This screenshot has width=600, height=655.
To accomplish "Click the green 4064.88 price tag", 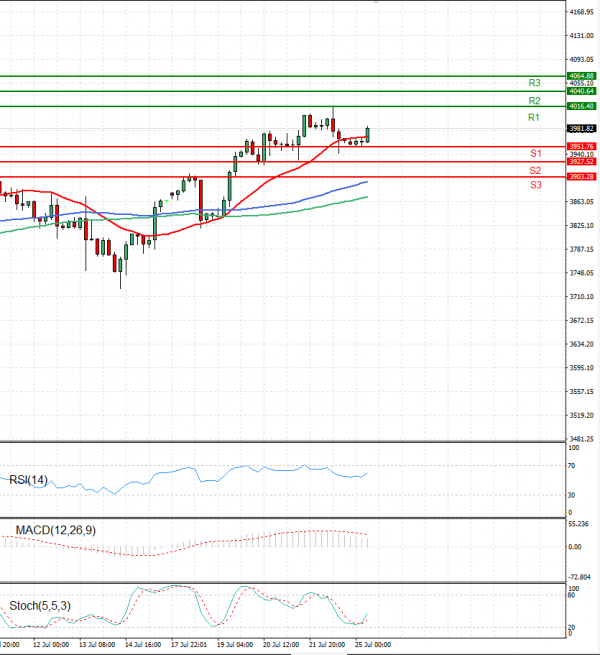I will tap(581, 76).
